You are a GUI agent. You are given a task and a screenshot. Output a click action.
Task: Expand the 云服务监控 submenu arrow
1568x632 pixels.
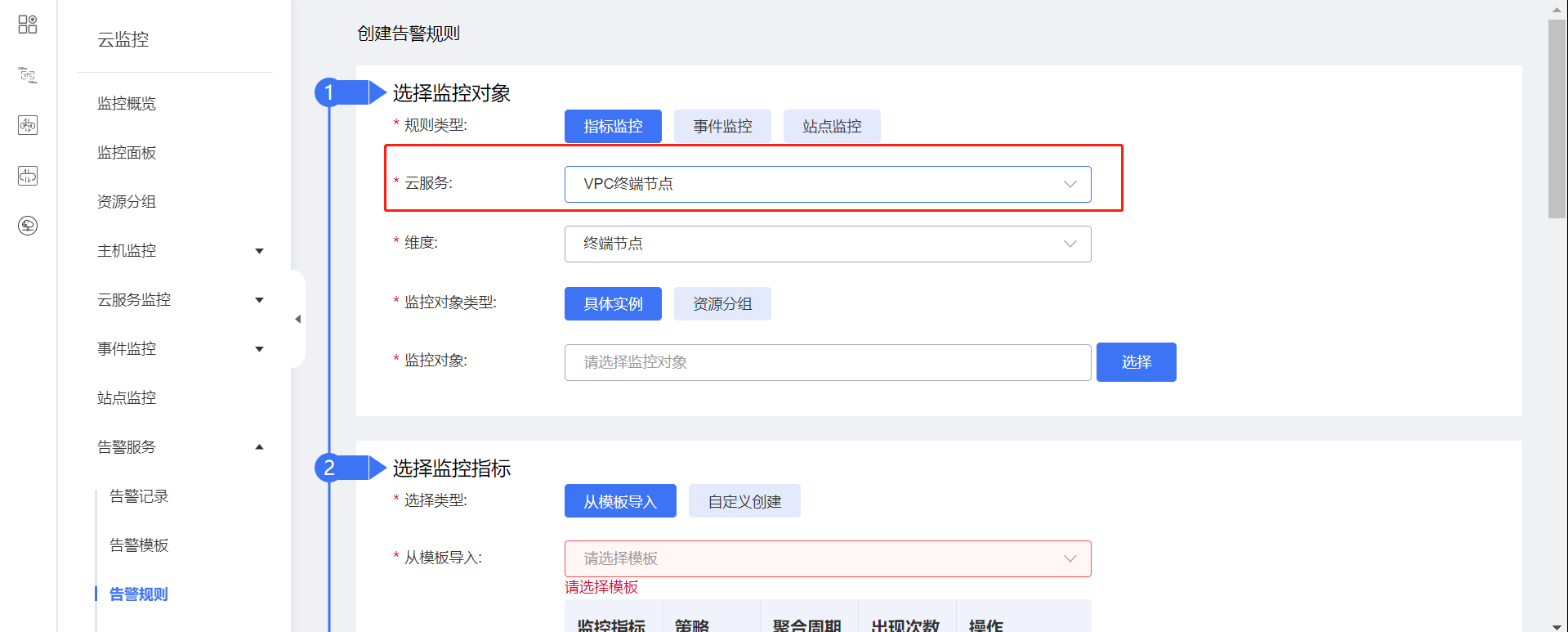pyautogui.click(x=259, y=300)
